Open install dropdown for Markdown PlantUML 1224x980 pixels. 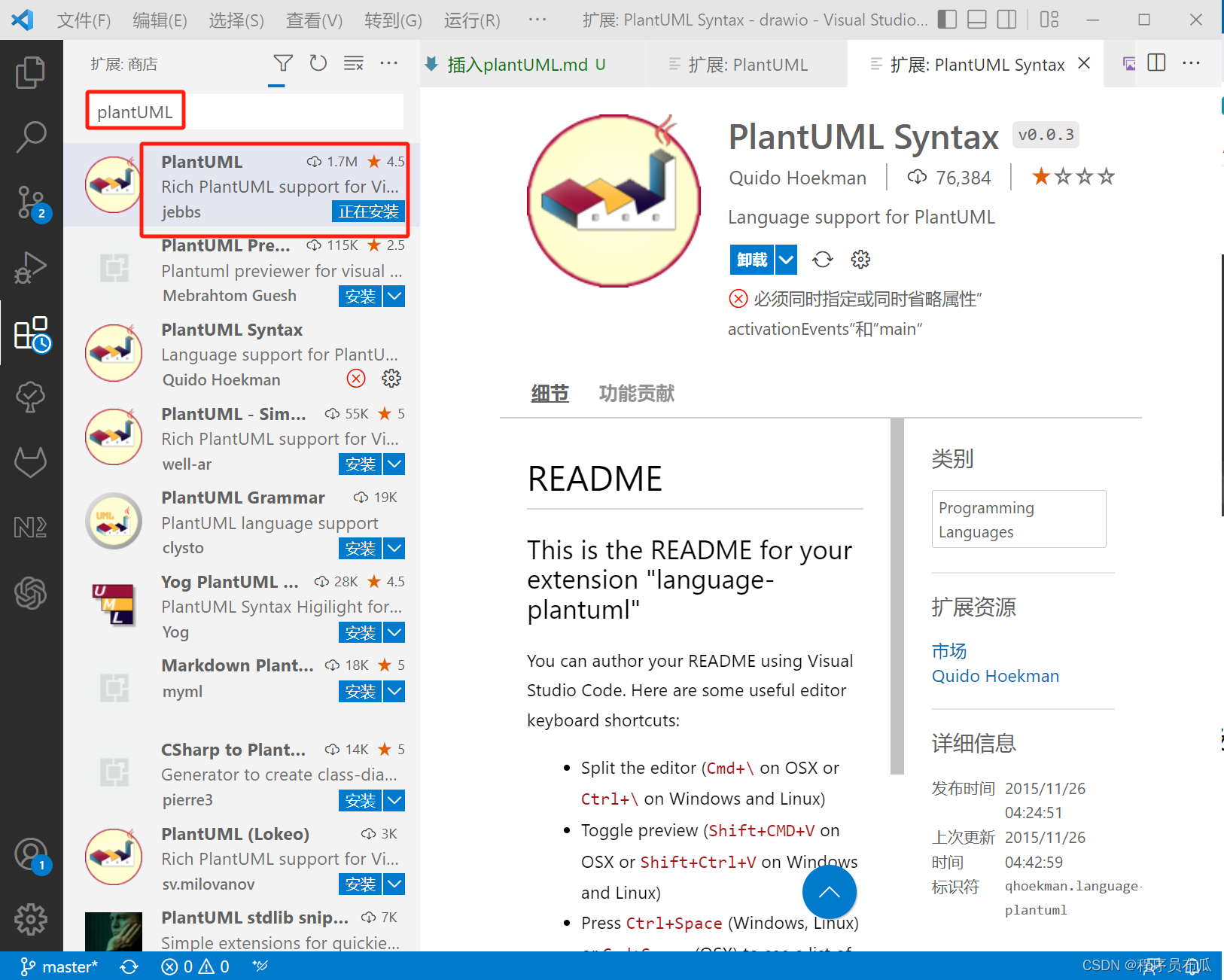394,691
